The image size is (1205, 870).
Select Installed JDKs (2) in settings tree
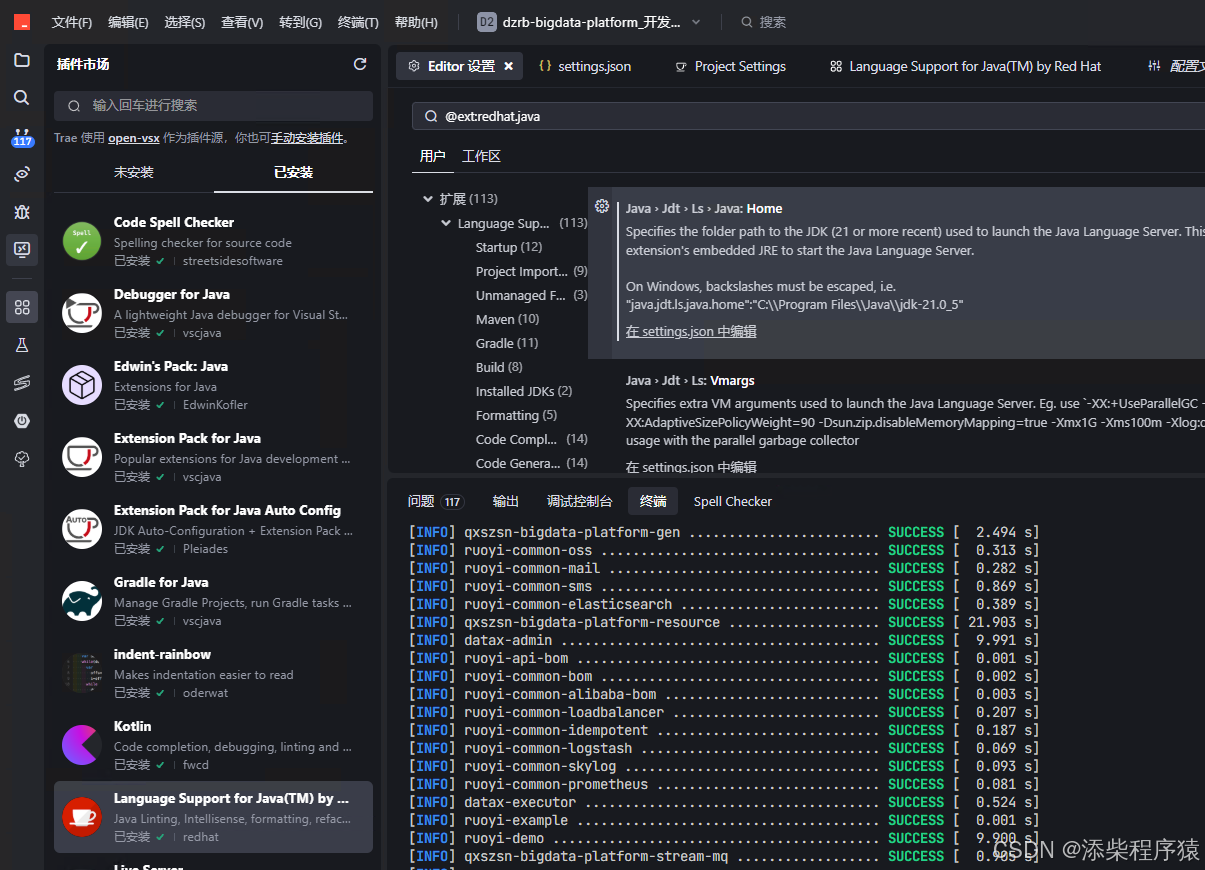(524, 391)
